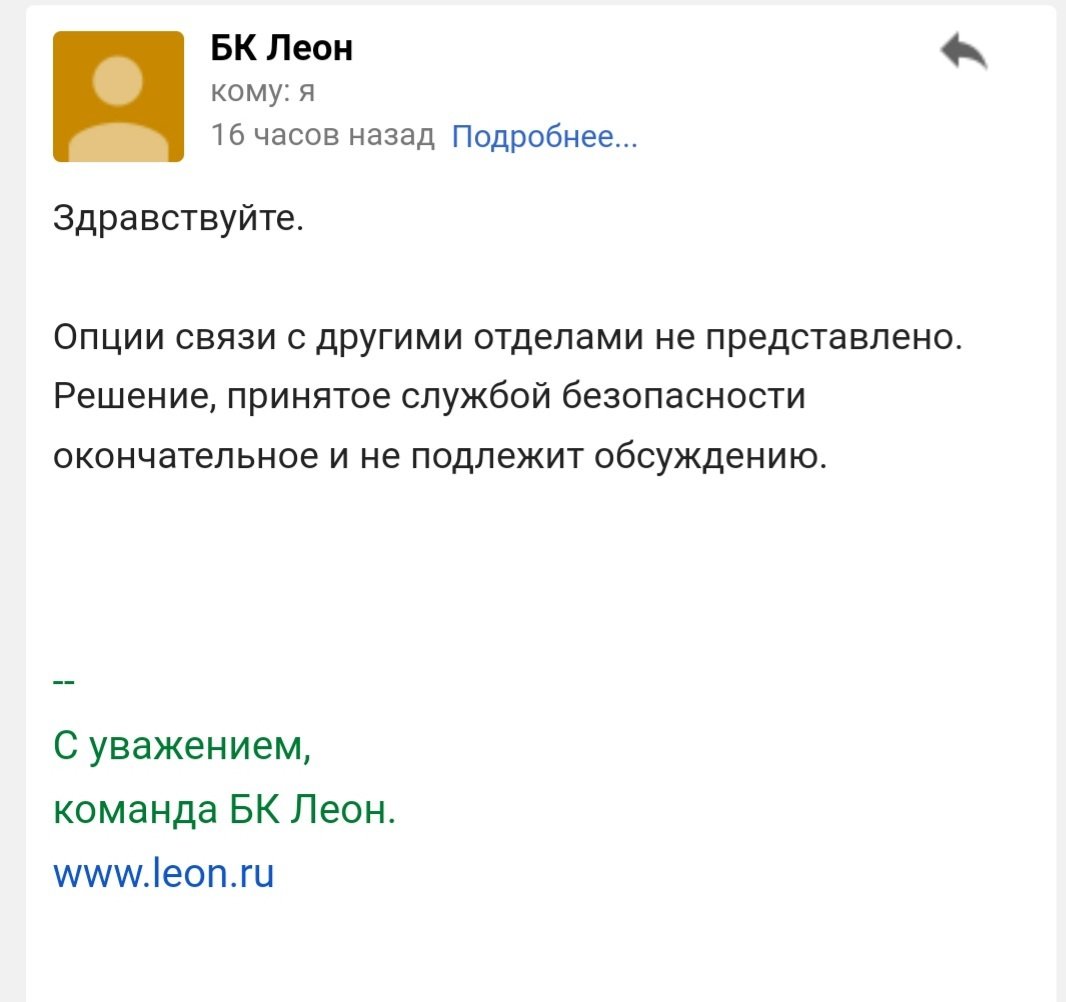Click the greeting "Здравствуйте."
The height and width of the screenshot is (1002, 1066).
[x=178, y=217]
